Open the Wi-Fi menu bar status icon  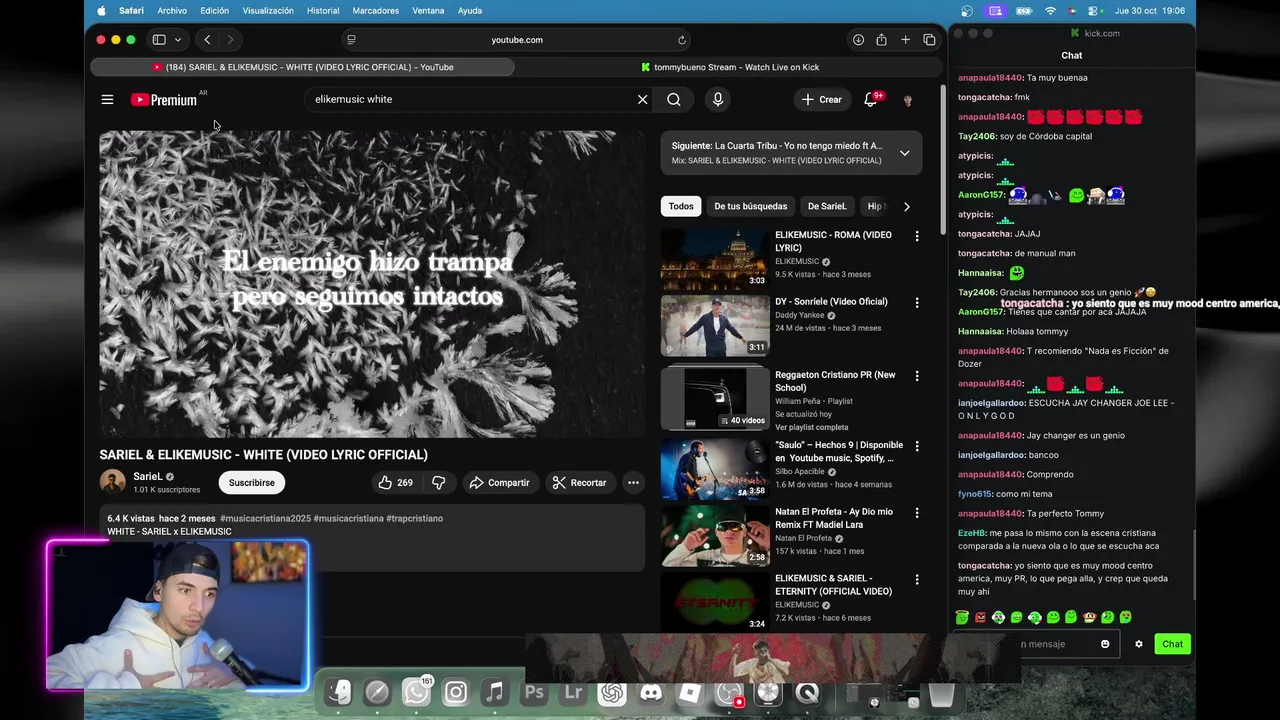(x=1050, y=11)
